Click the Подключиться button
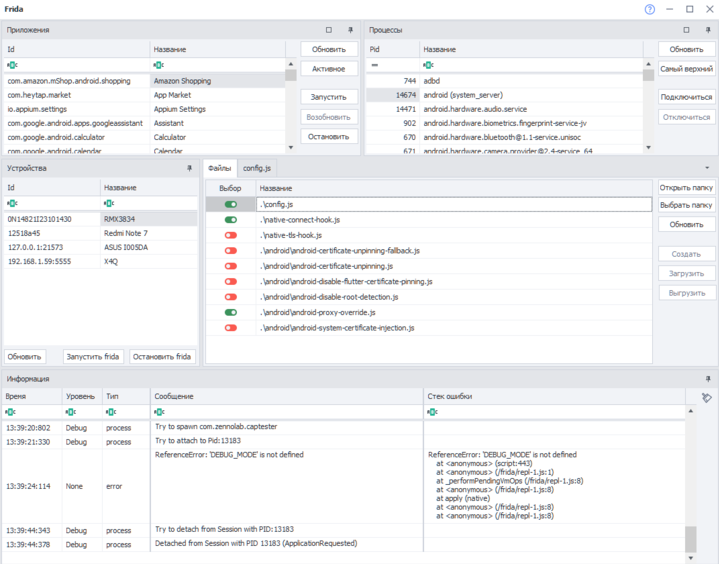Screen dimensions: 719x564 [686, 97]
